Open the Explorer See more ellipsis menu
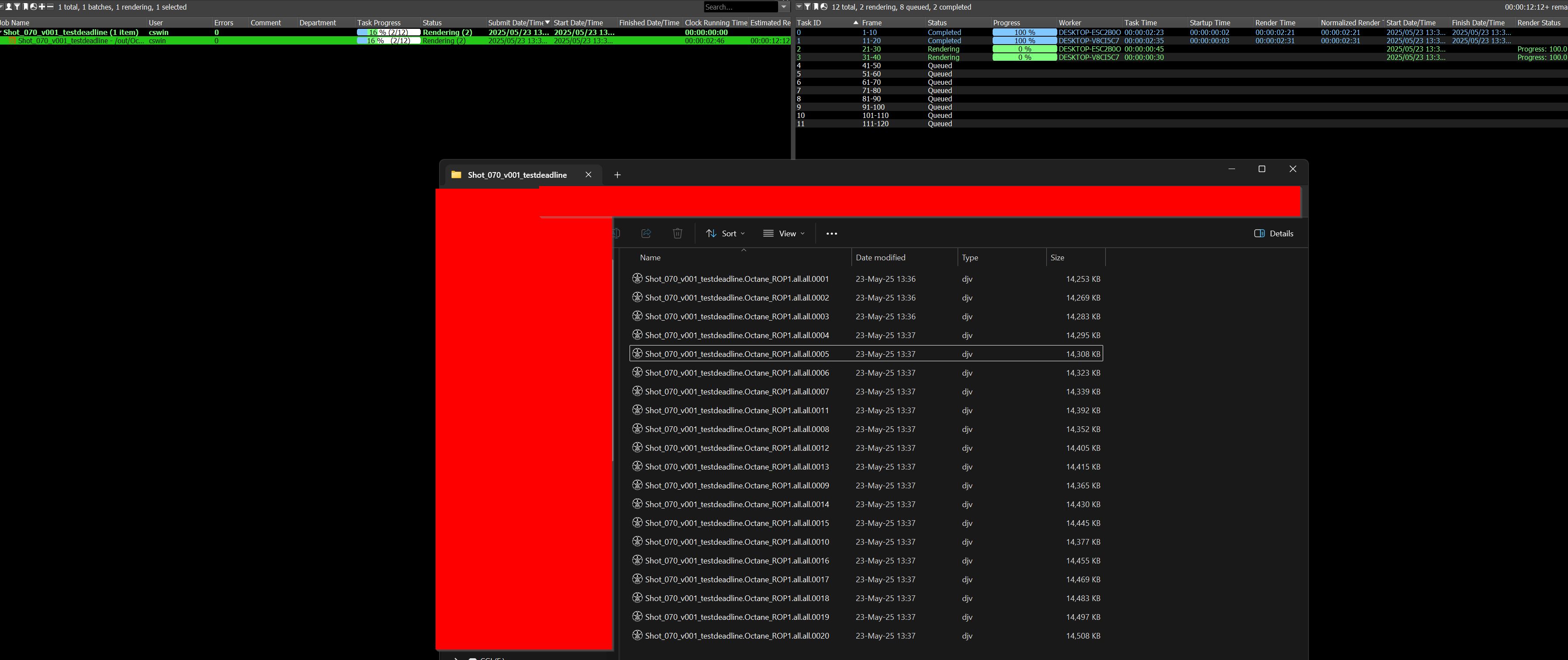 click(x=831, y=234)
